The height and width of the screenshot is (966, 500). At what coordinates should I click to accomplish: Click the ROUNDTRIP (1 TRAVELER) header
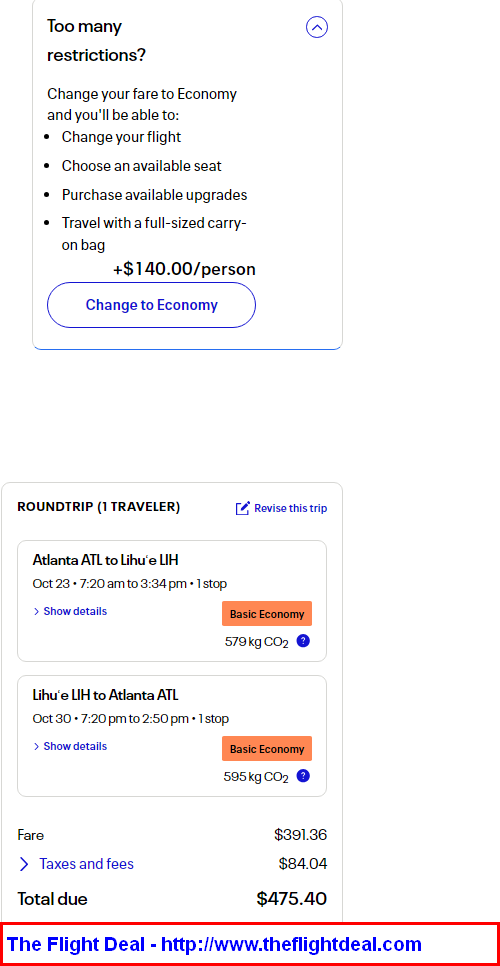[x=99, y=507]
